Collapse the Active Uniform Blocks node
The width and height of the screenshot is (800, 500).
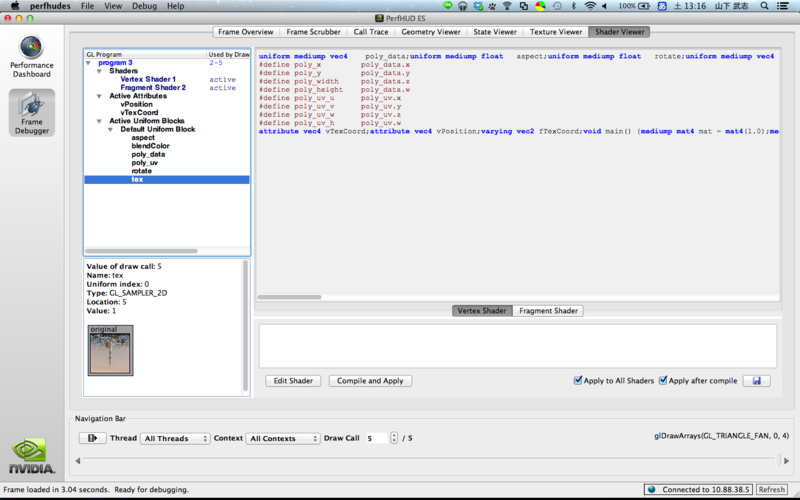[x=99, y=121]
